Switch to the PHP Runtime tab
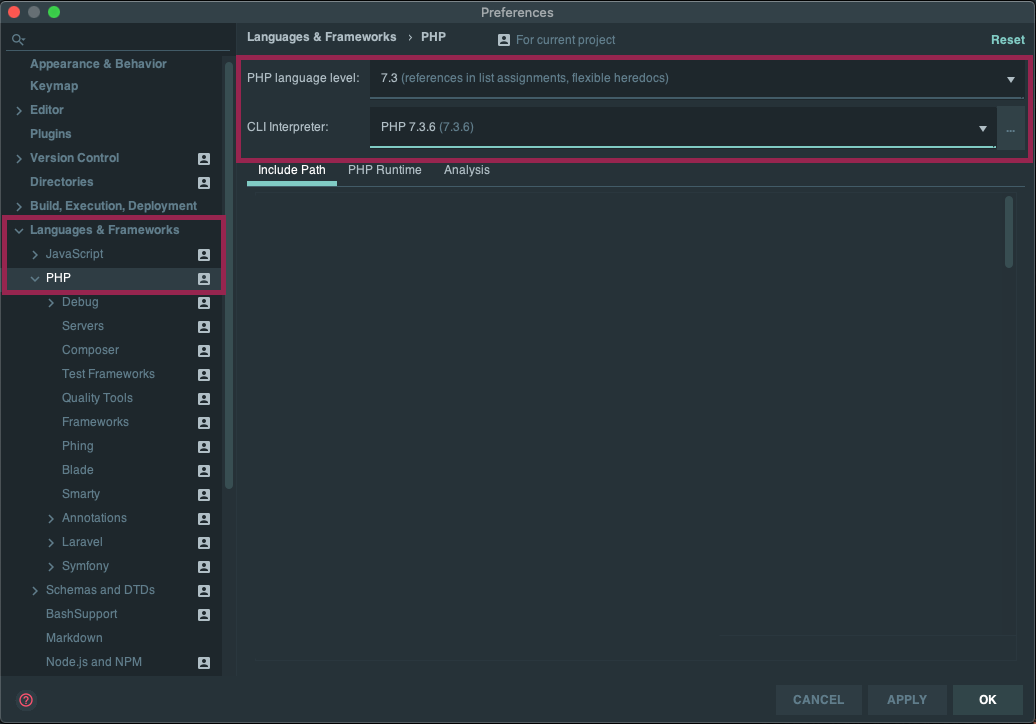The width and height of the screenshot is (1036, 724). [x=385, y=170]
